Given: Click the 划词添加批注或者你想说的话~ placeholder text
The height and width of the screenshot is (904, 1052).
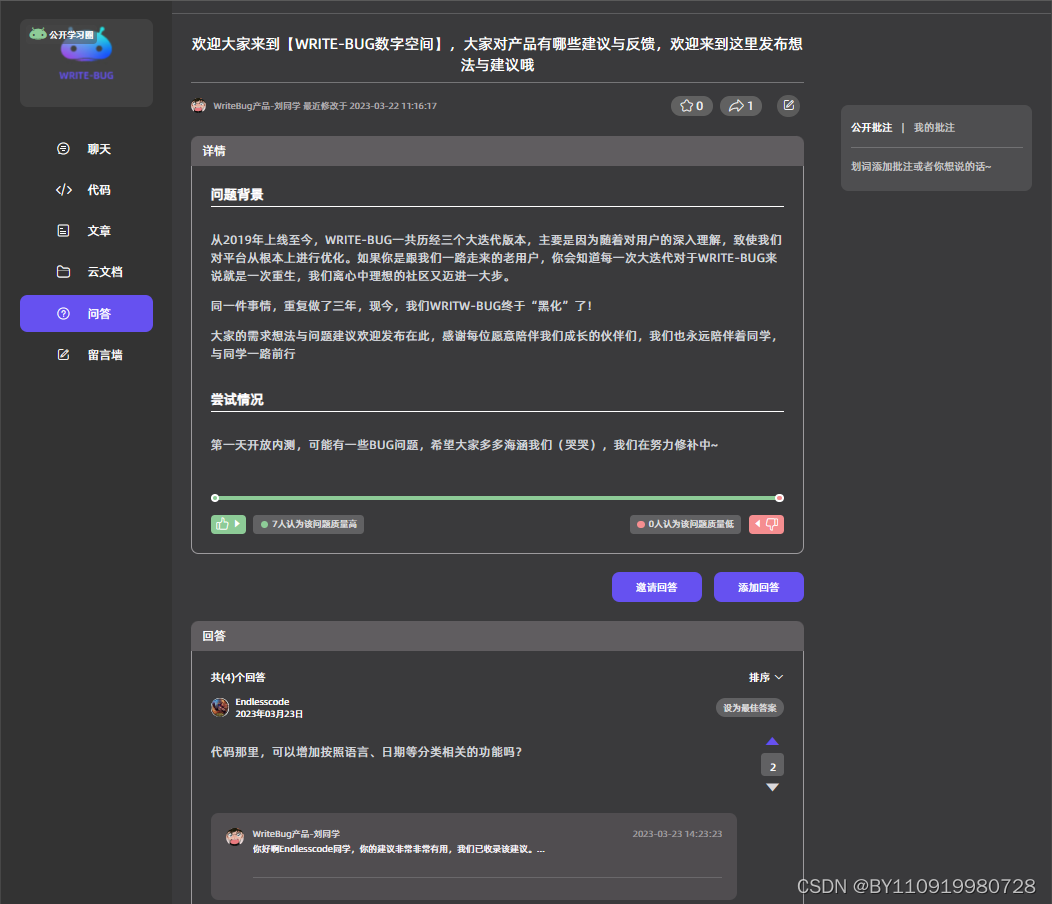Looking at the screenshot, I should click(921, 166).
